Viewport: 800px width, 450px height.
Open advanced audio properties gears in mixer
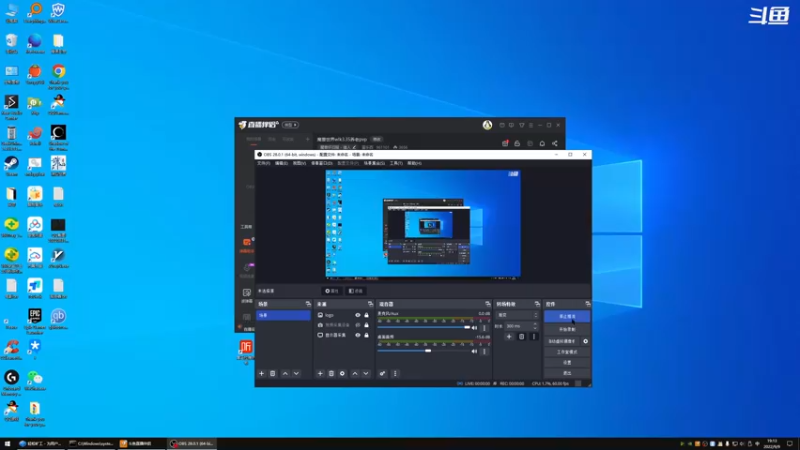pyautogui.click(x=382, y=373)
